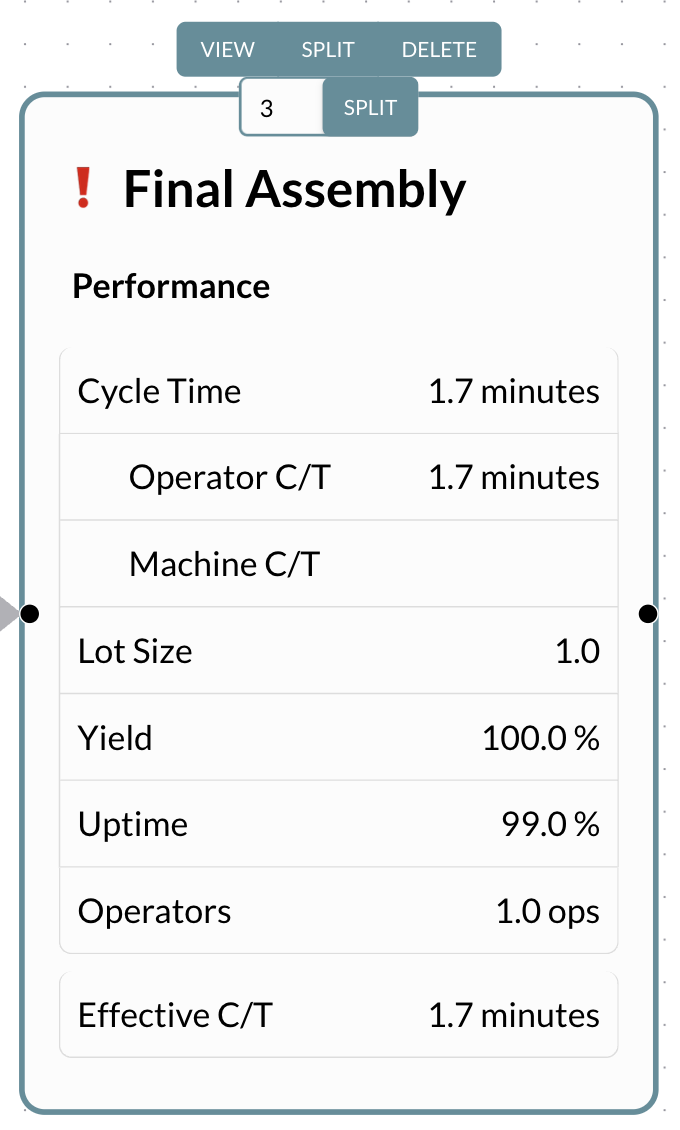Click the Lot Size value 1.0

point(577,652)
